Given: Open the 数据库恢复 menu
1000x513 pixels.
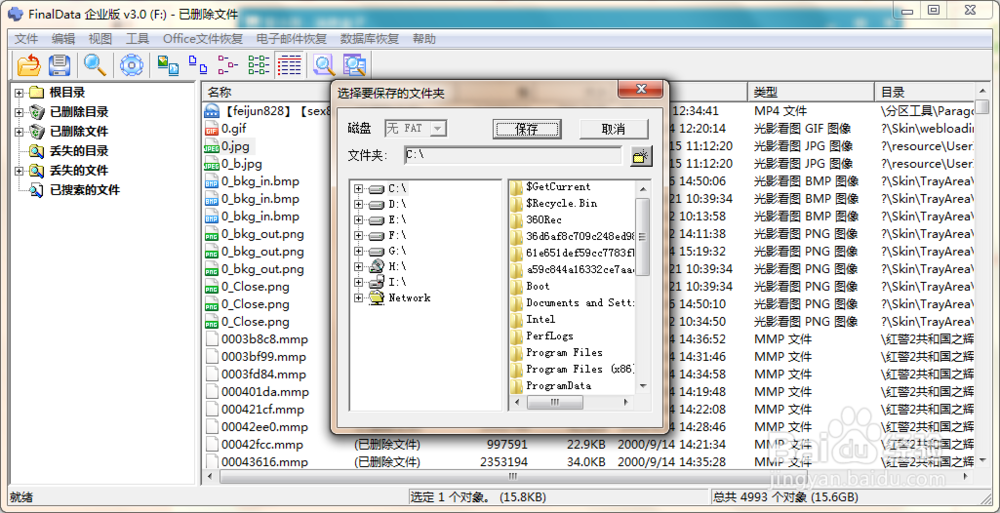Looking at the screenshot, I should tap(369, 38).
